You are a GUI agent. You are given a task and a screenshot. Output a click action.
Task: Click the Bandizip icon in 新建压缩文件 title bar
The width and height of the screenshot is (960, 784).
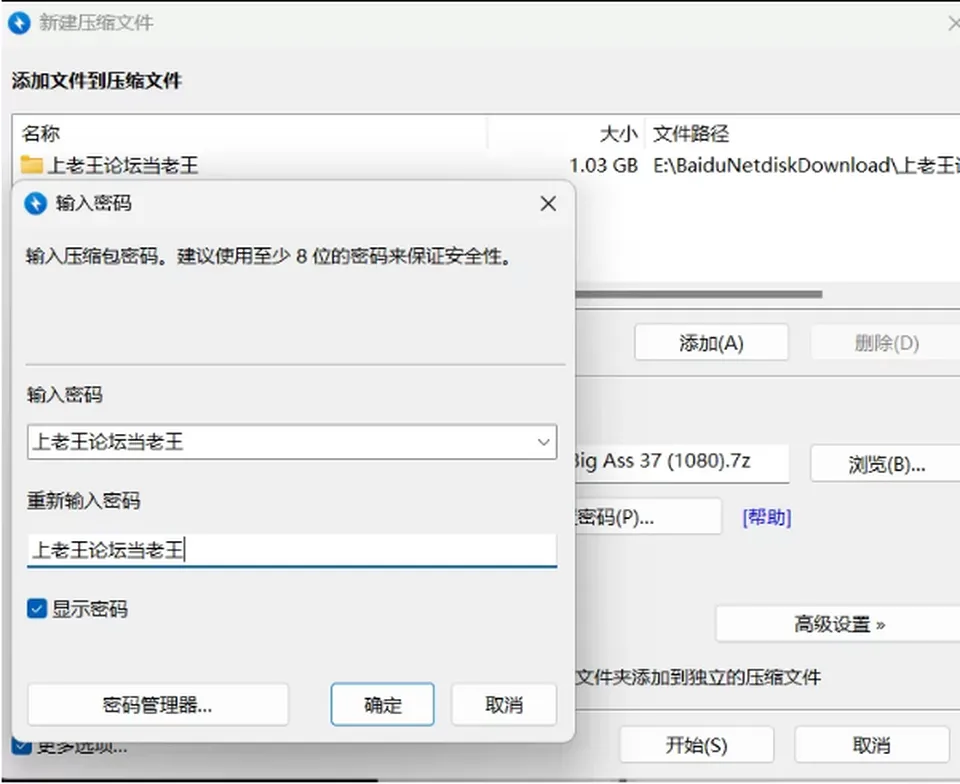(19, 23)
